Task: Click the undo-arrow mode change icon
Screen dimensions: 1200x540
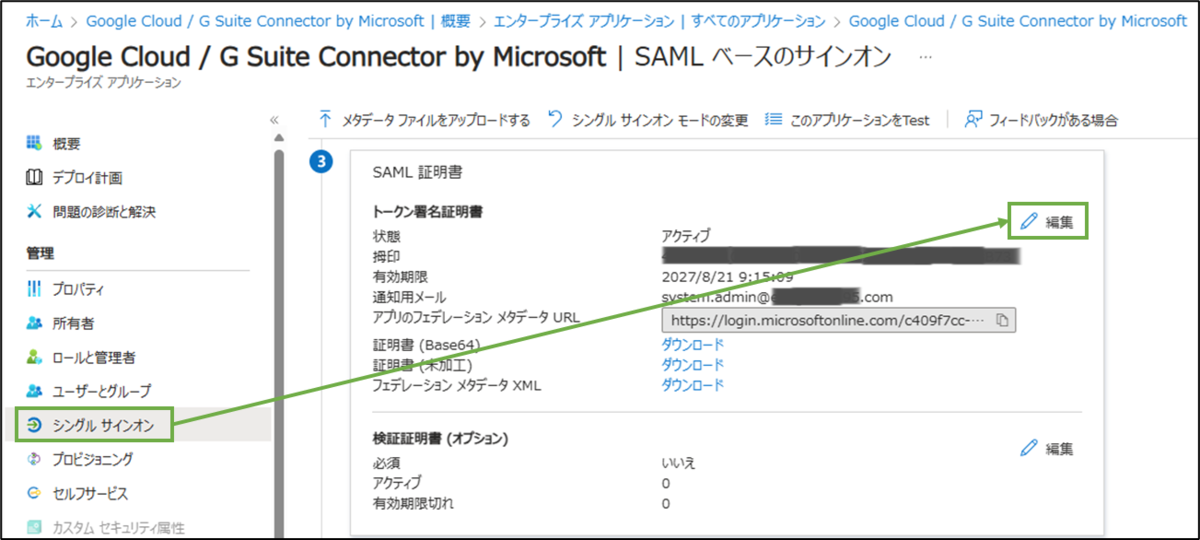Action: click(556, 119)
